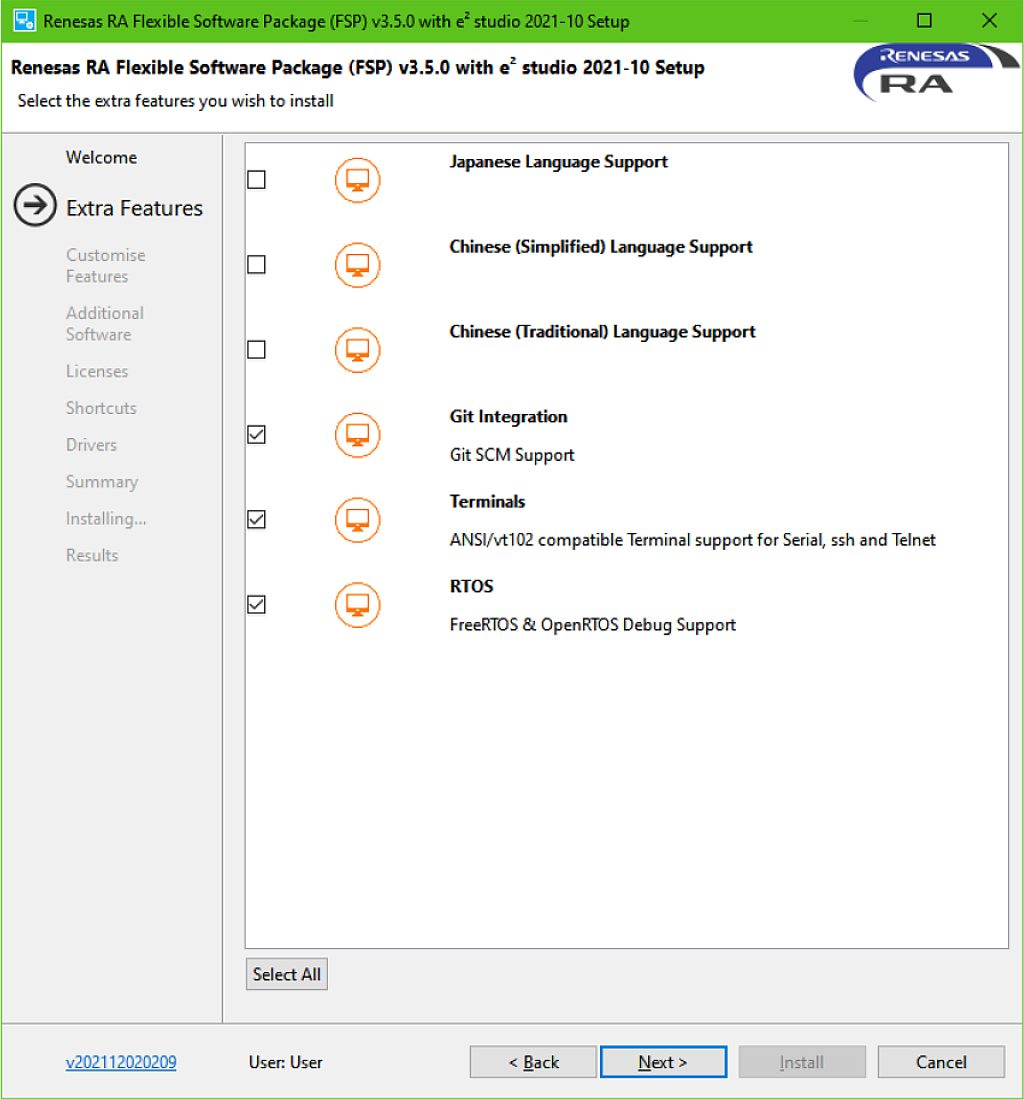Uncheck the Terminals checkbox
1024x1100 pixels.
256,520
